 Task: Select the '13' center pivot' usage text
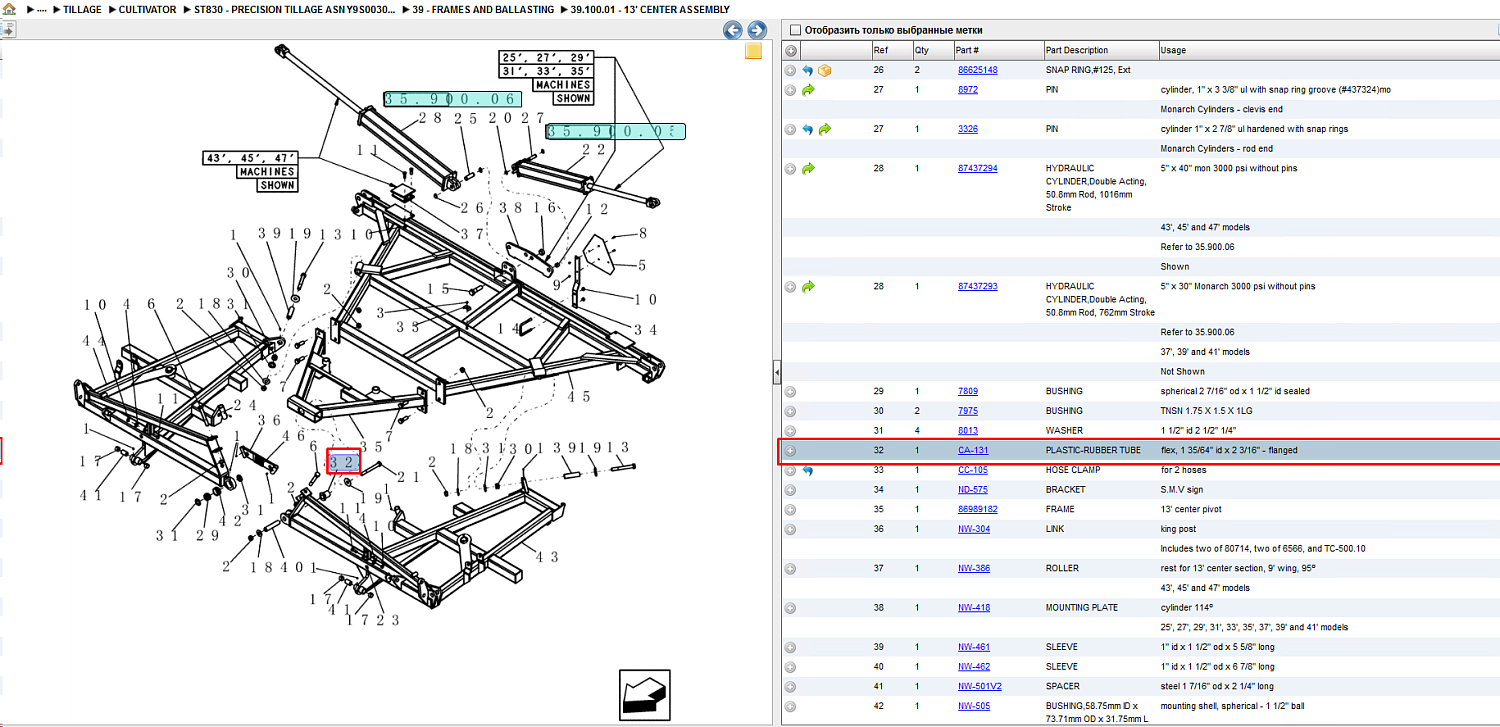[1190, 509]
